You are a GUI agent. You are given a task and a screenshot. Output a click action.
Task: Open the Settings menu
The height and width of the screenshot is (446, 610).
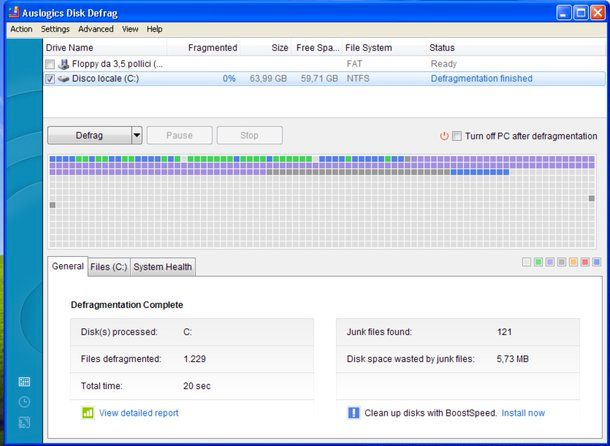[55, 29]
